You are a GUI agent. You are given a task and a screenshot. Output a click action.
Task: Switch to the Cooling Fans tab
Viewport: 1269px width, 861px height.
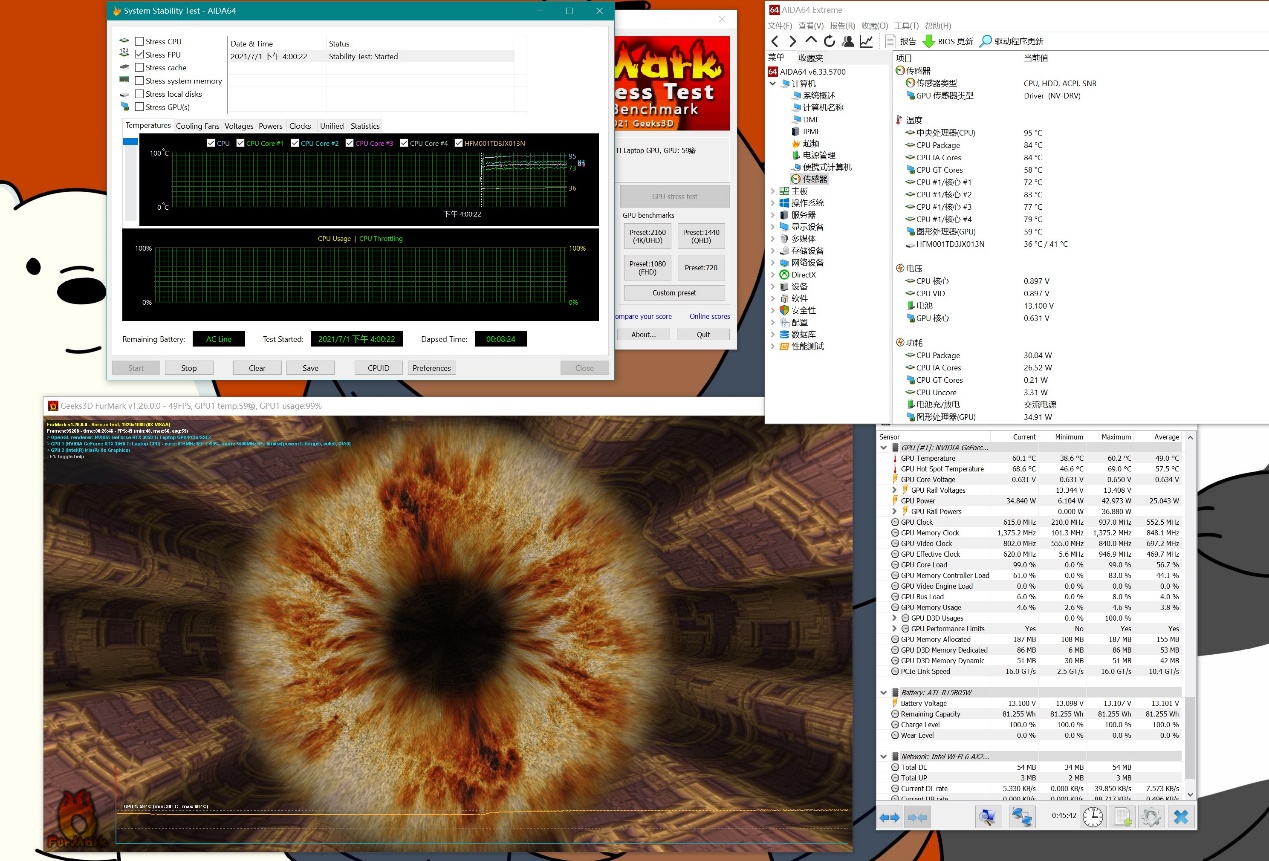197,126
